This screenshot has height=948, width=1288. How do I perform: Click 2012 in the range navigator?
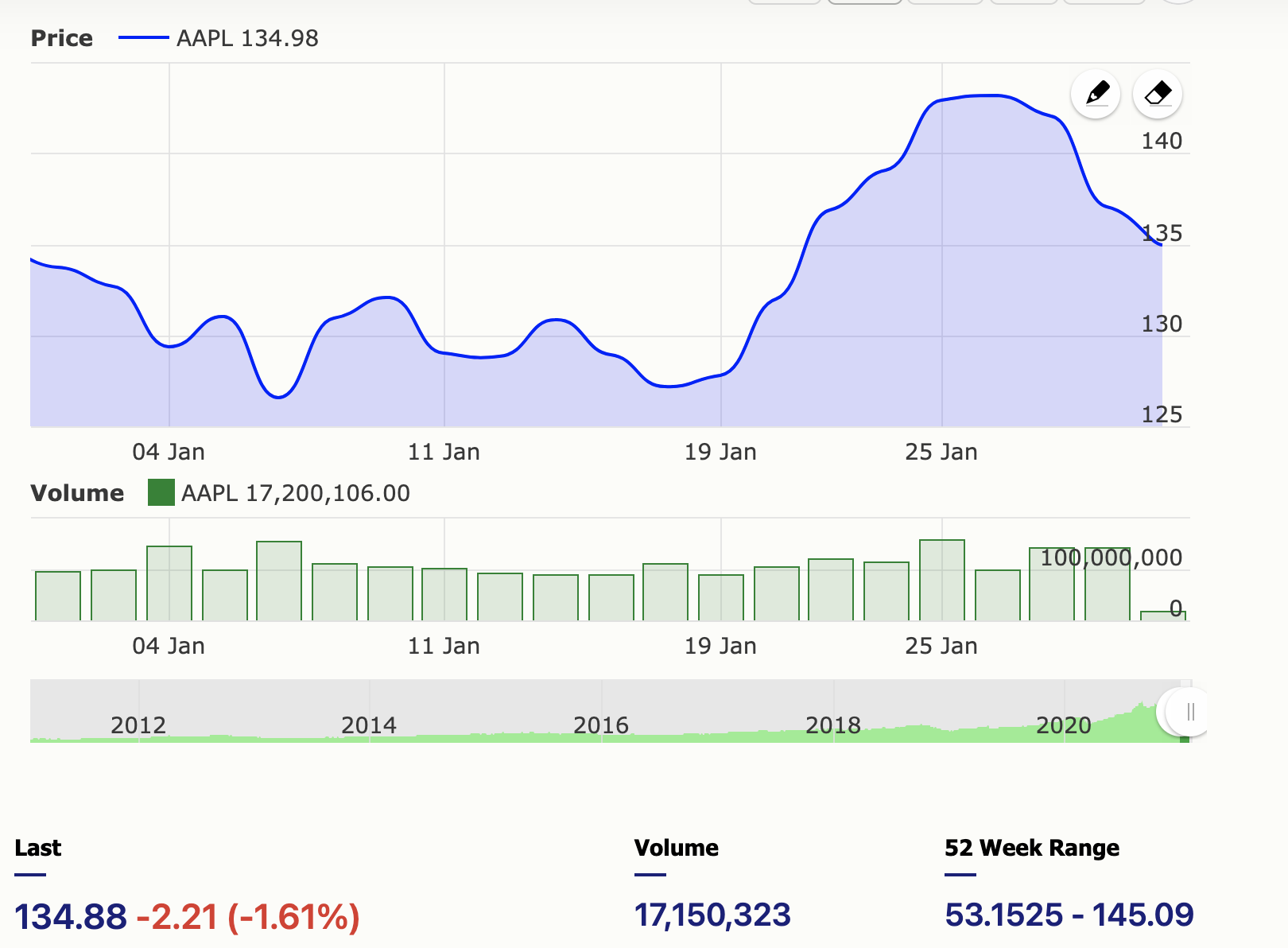[138, 725]
